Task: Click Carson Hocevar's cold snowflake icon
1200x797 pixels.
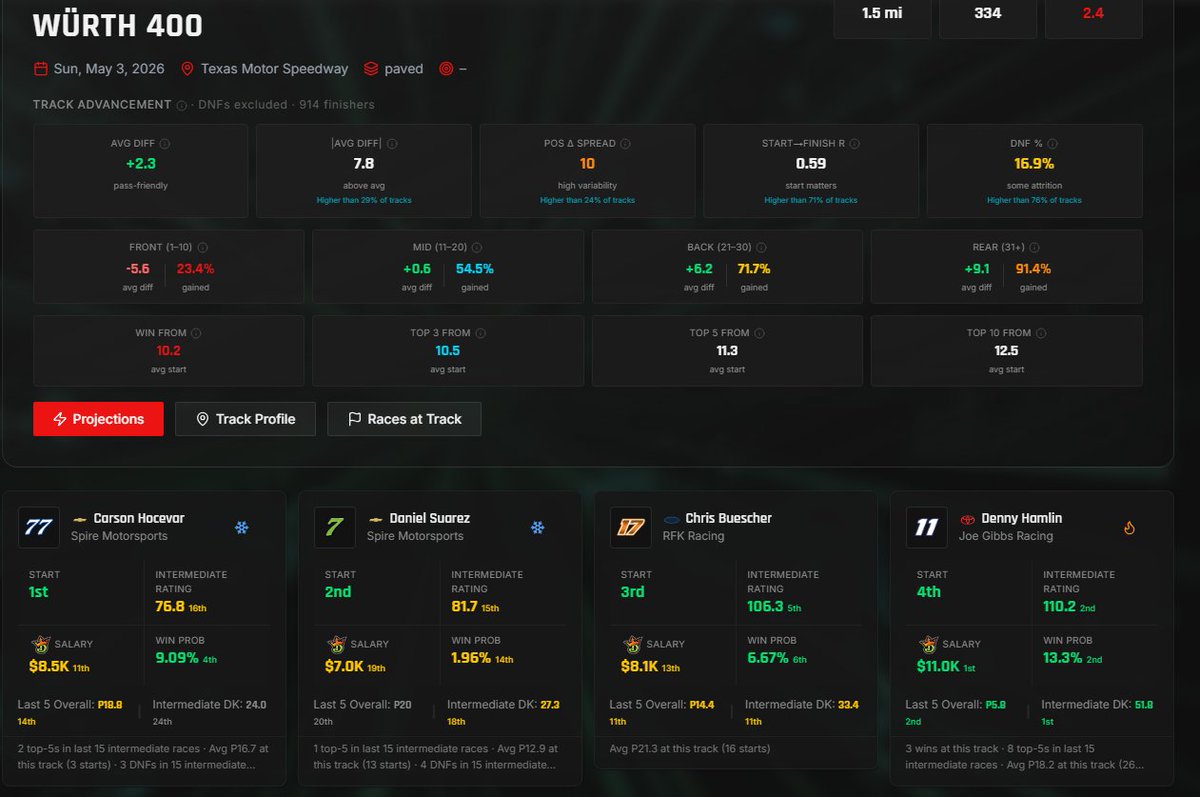Action: (241, 527)
